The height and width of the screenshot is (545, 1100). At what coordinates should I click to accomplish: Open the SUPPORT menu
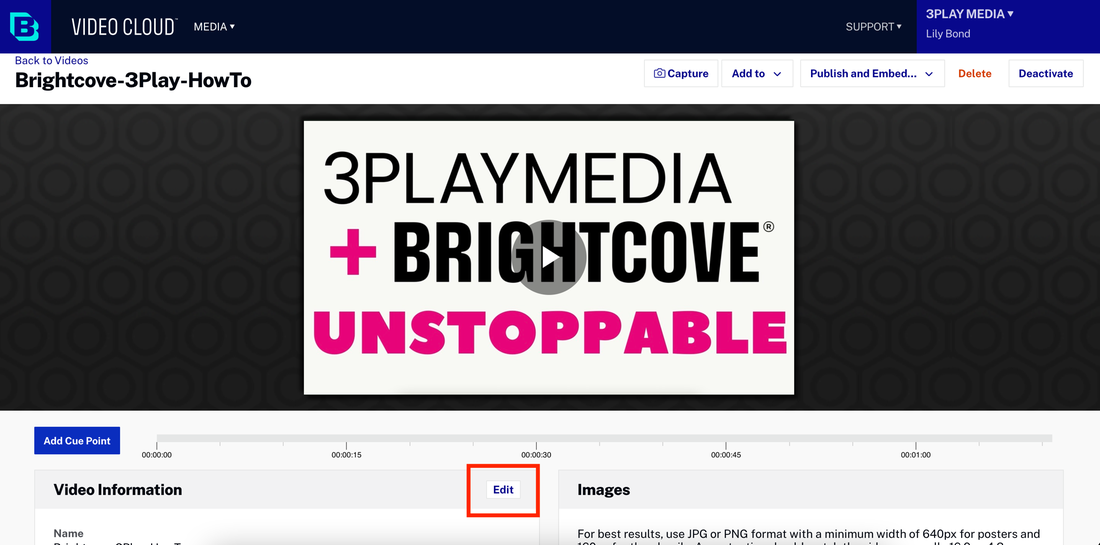[873, 27]
